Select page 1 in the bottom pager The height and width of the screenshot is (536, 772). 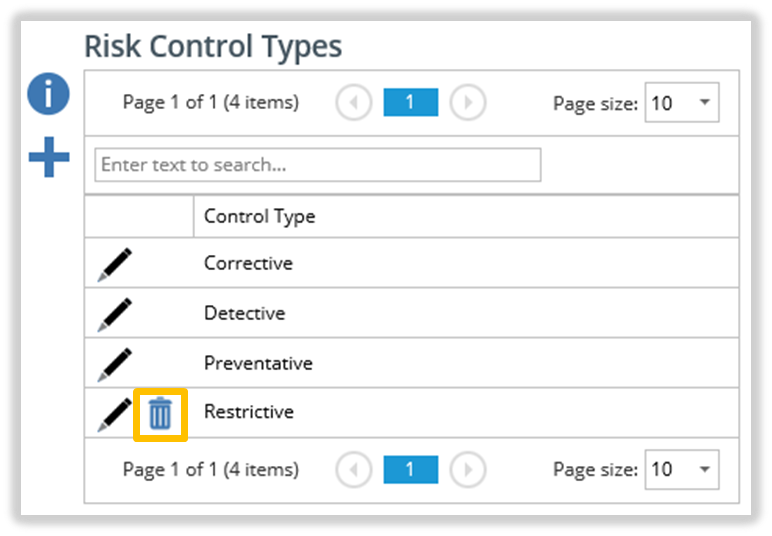[411, 470]
